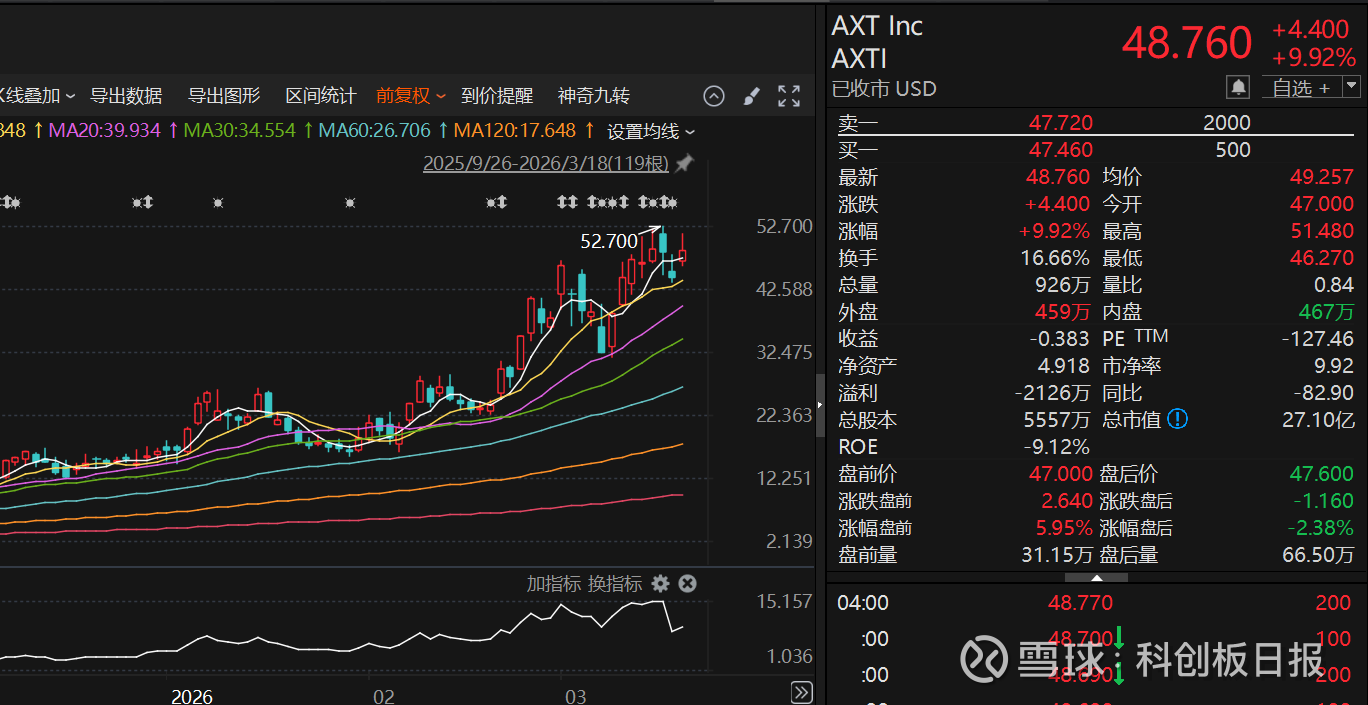Click 导出数据 in the chart toolbar

(x=126, y=96)
